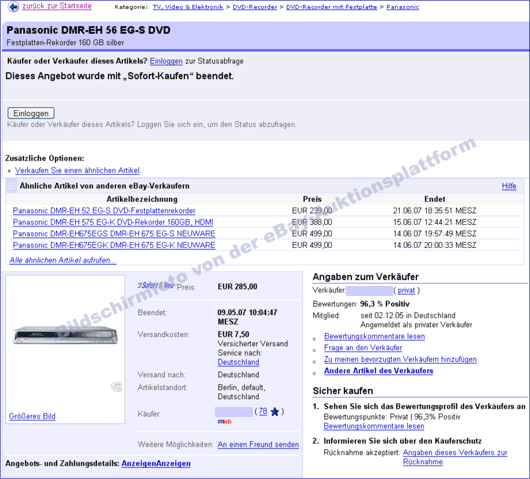This screenshot has width=530, height=479.
Task: Open 'Bewertungskommentare lesen' in seller info
Action: [375, 336]
